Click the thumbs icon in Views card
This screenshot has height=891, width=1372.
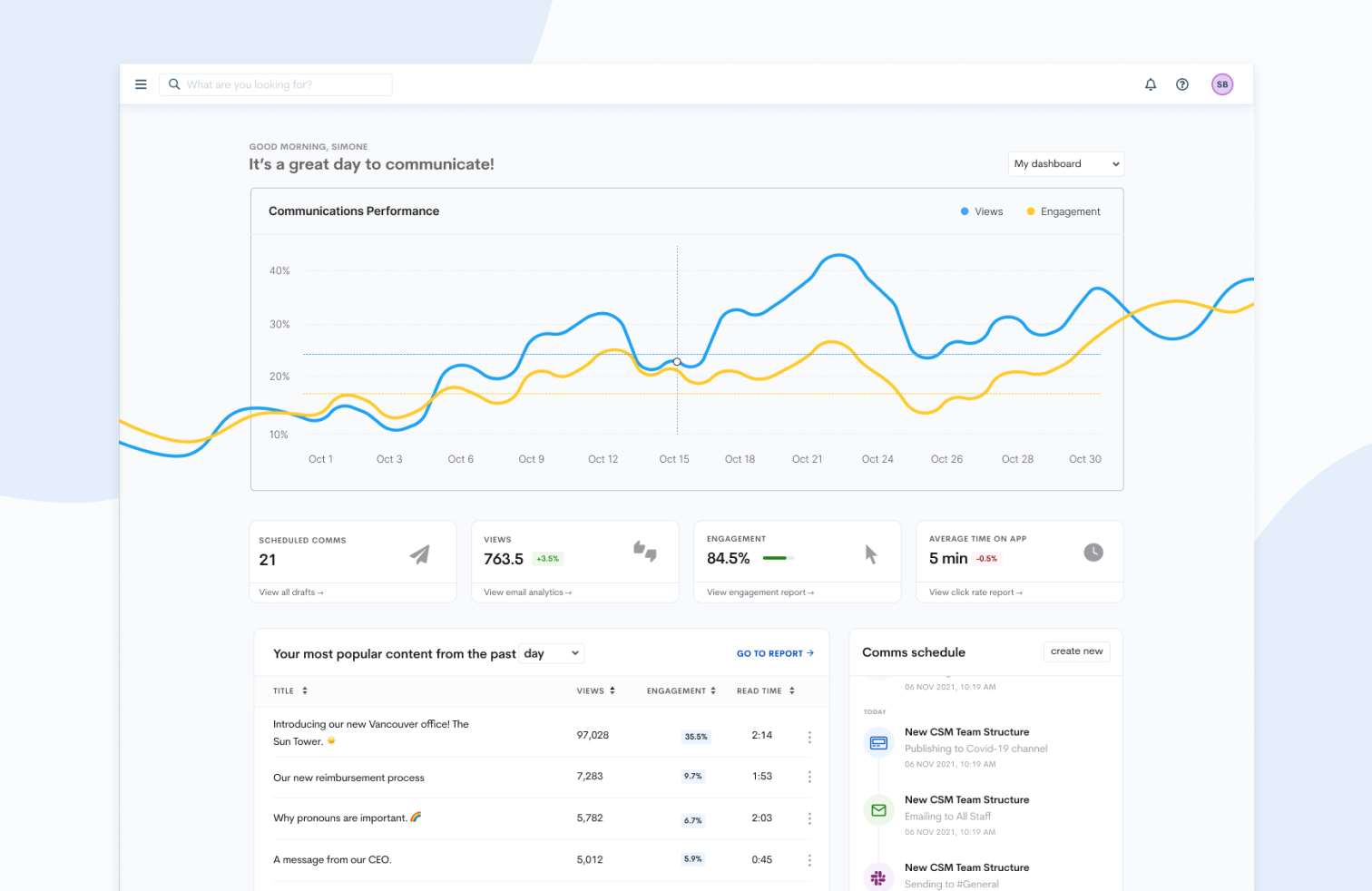click(645, 551)
